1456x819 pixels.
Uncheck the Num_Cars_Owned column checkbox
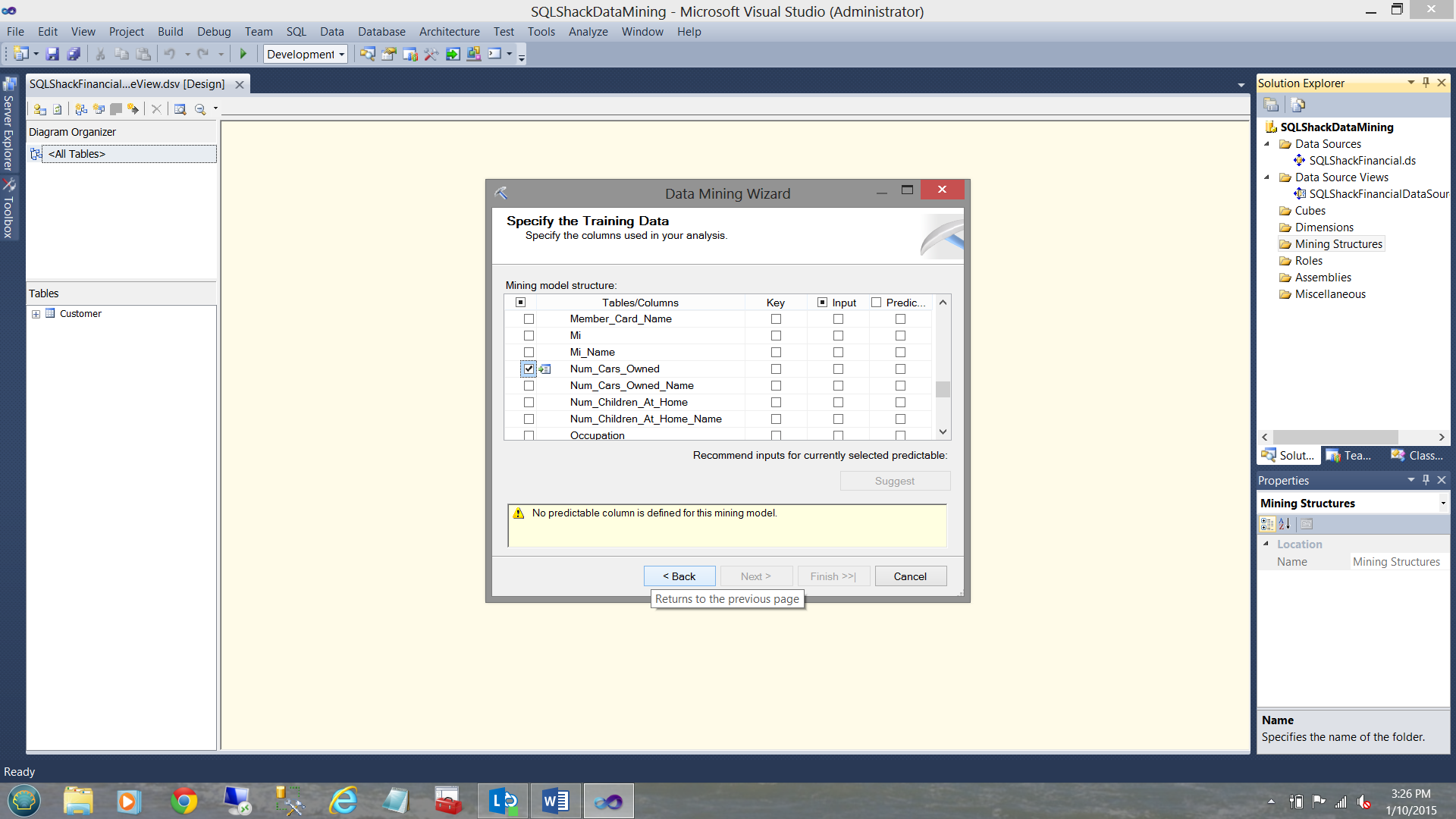pos(529,369)
